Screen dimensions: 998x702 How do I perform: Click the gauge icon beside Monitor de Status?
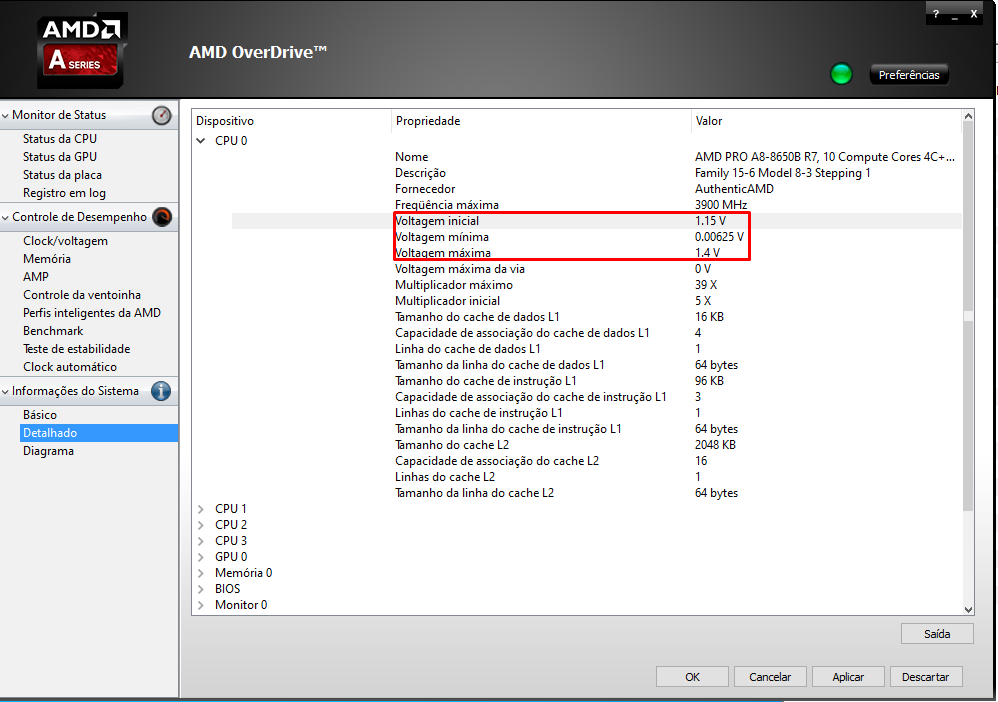[162, 115]
